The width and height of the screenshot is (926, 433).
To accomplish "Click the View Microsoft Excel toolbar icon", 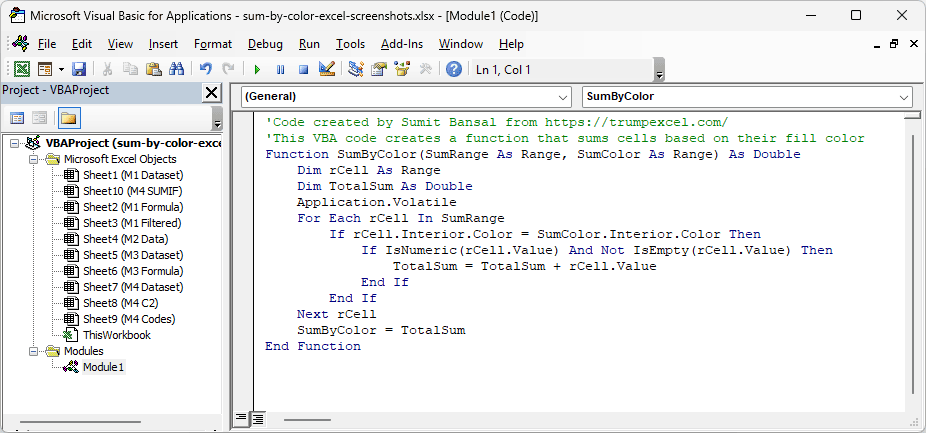I will 22,70.
